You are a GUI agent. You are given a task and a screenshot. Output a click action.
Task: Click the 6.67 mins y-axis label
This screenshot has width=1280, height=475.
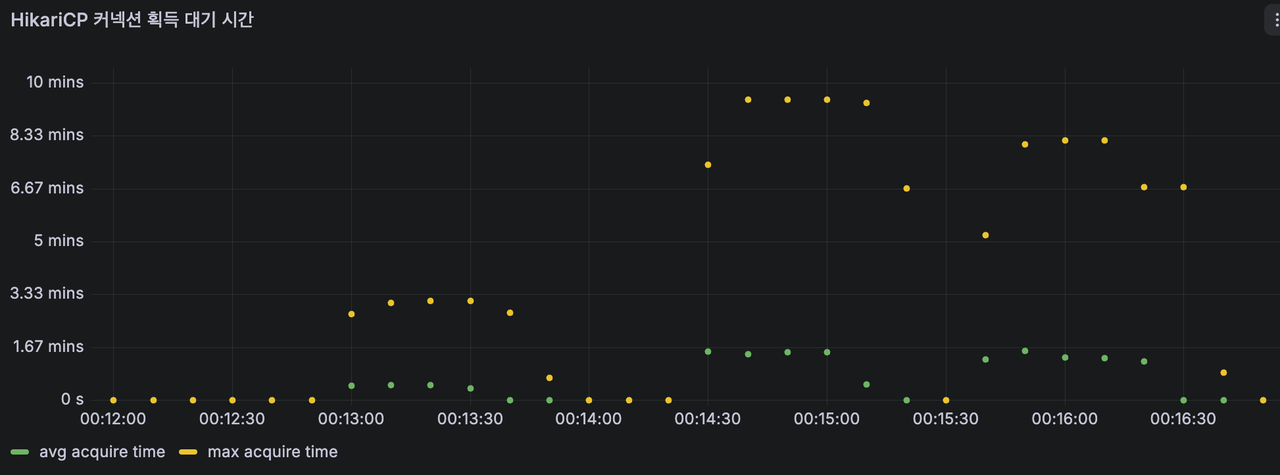pyautogui.click(x=47, y=188)
